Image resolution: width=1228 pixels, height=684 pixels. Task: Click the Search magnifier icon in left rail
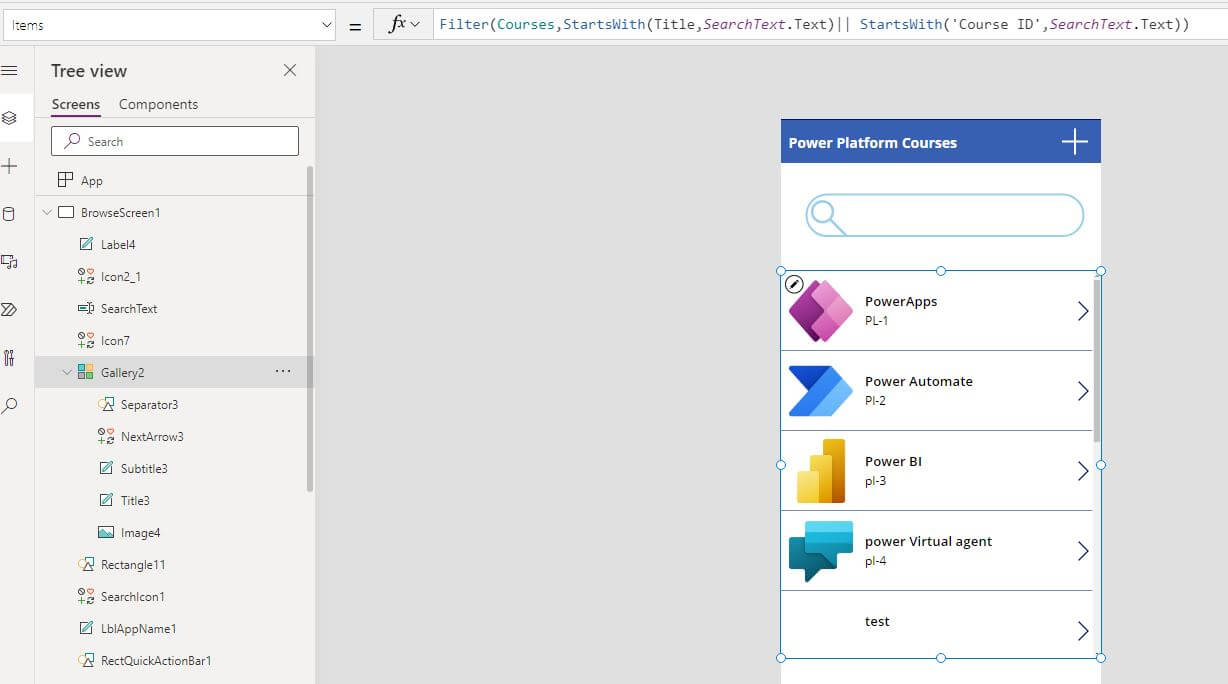coord(10,406)
